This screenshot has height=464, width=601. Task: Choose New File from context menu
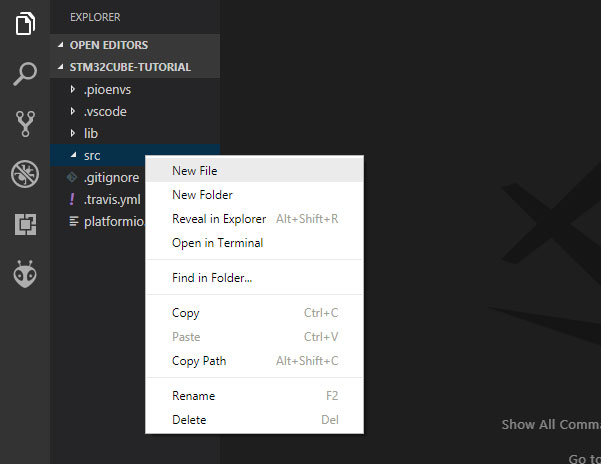click(194, 171)
